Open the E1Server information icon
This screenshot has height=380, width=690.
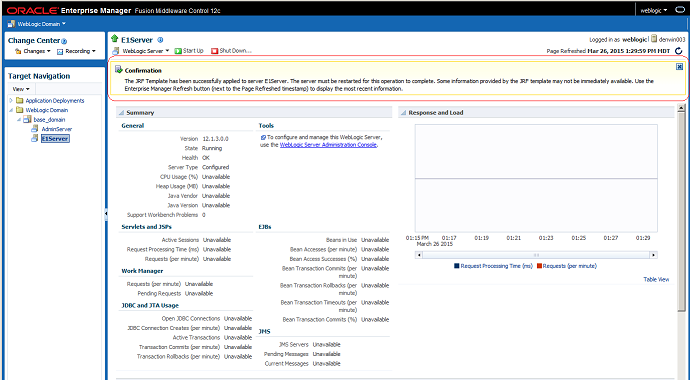160,40
